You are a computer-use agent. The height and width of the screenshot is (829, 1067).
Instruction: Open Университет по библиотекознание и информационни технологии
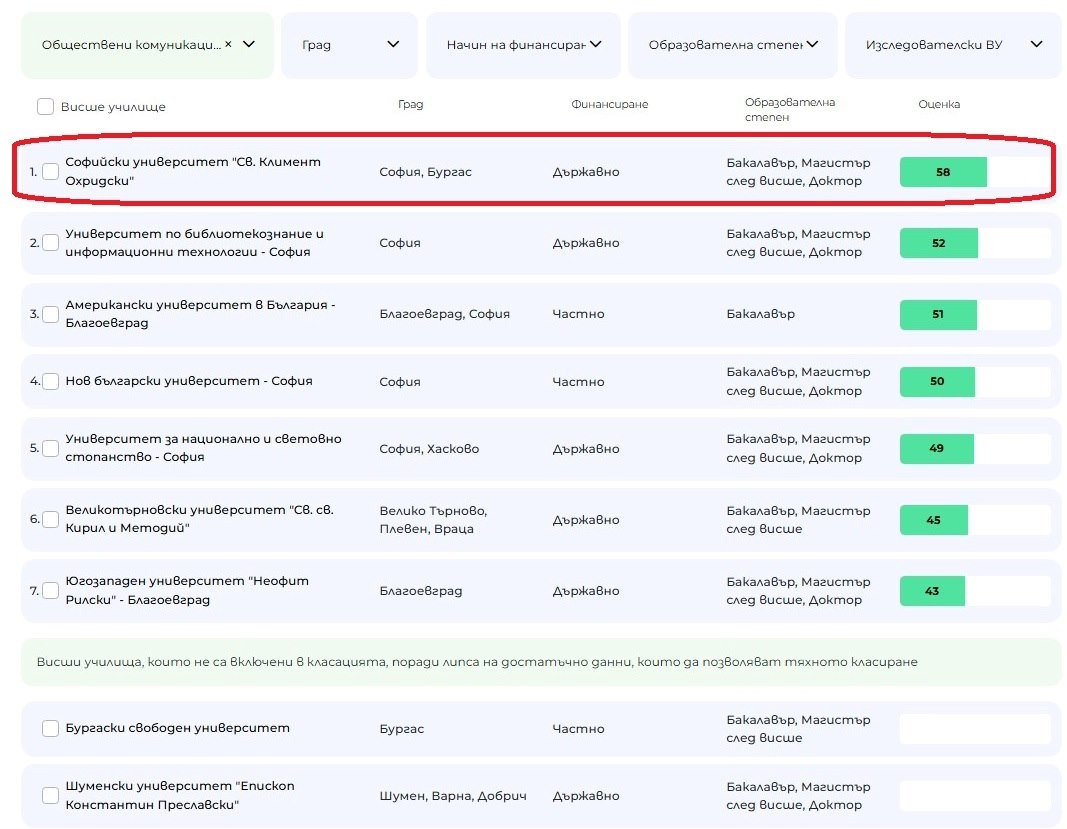[194, 243]
